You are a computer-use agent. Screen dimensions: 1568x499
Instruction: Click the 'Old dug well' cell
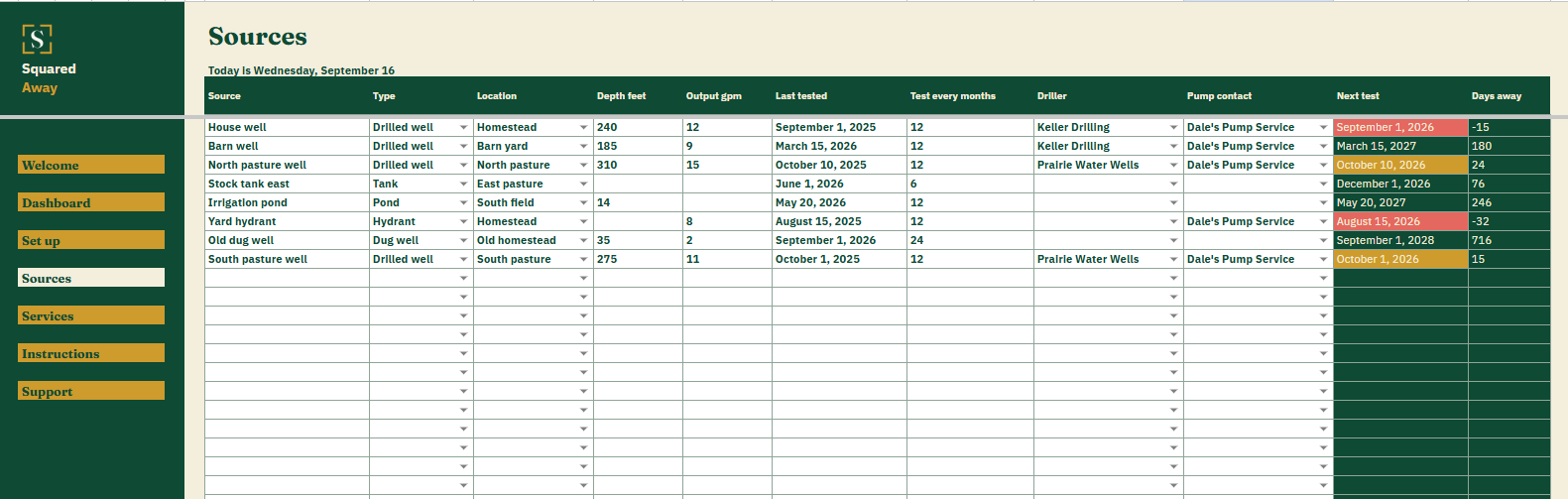click(287, 240)
